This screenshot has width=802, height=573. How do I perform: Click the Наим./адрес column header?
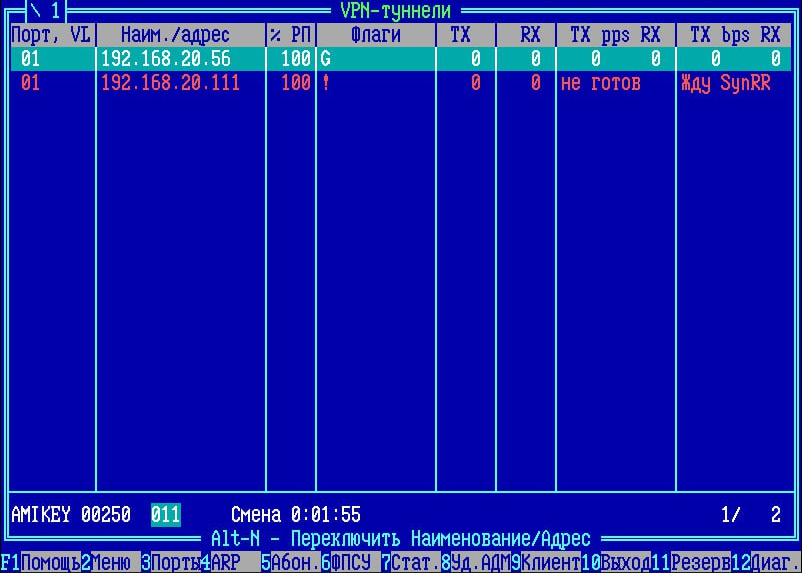click(x=180, y=35)
